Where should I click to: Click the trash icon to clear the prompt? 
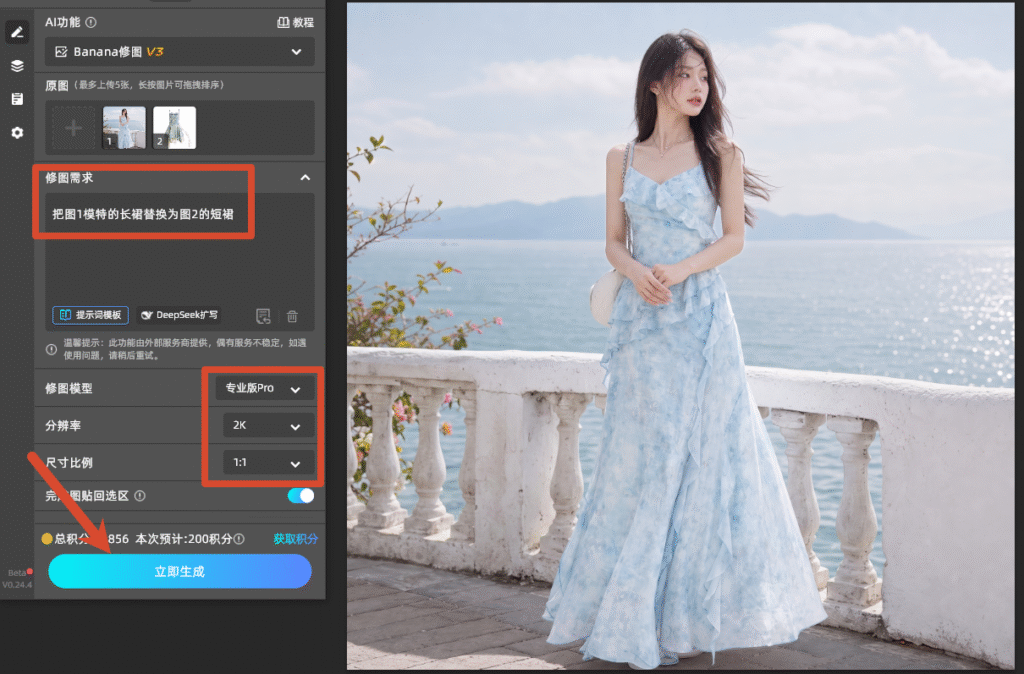pyautogui.click(x=292, y=316)
